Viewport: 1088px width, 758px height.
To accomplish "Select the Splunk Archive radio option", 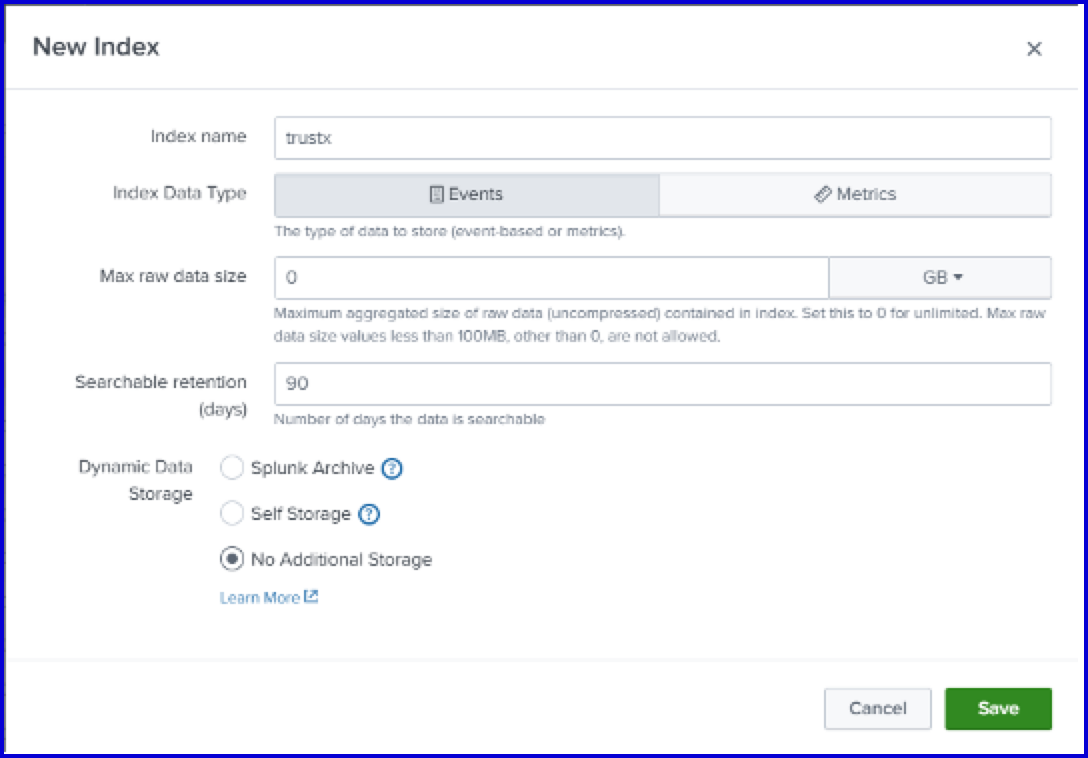I will (232, 468).
